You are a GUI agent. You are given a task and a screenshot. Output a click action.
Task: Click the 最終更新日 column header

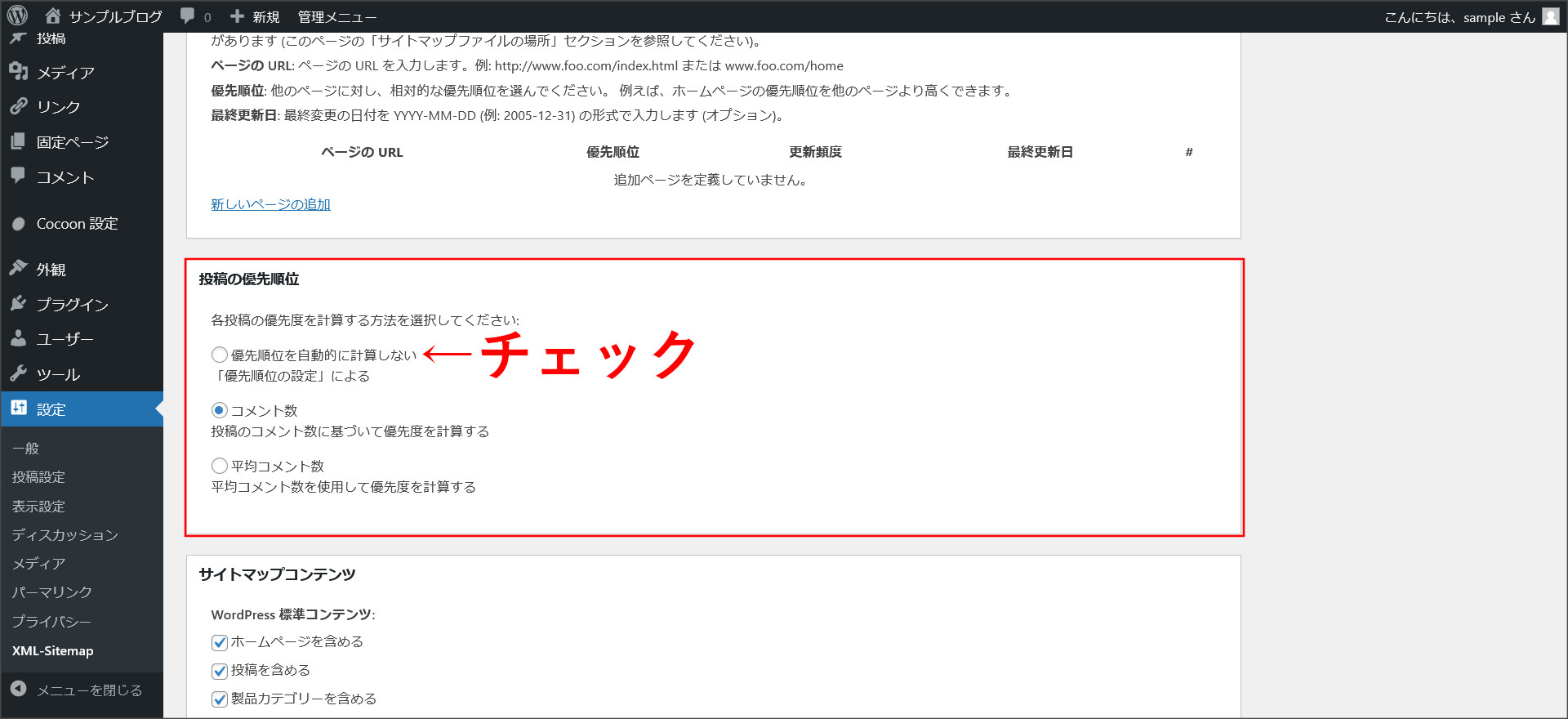click(1040, 152)
